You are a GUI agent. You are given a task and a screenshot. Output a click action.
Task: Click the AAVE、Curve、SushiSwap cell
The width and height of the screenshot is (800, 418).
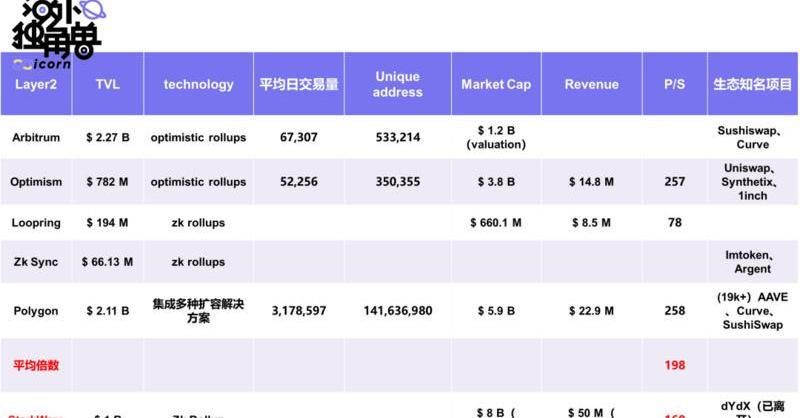click(x=753, y=311)
